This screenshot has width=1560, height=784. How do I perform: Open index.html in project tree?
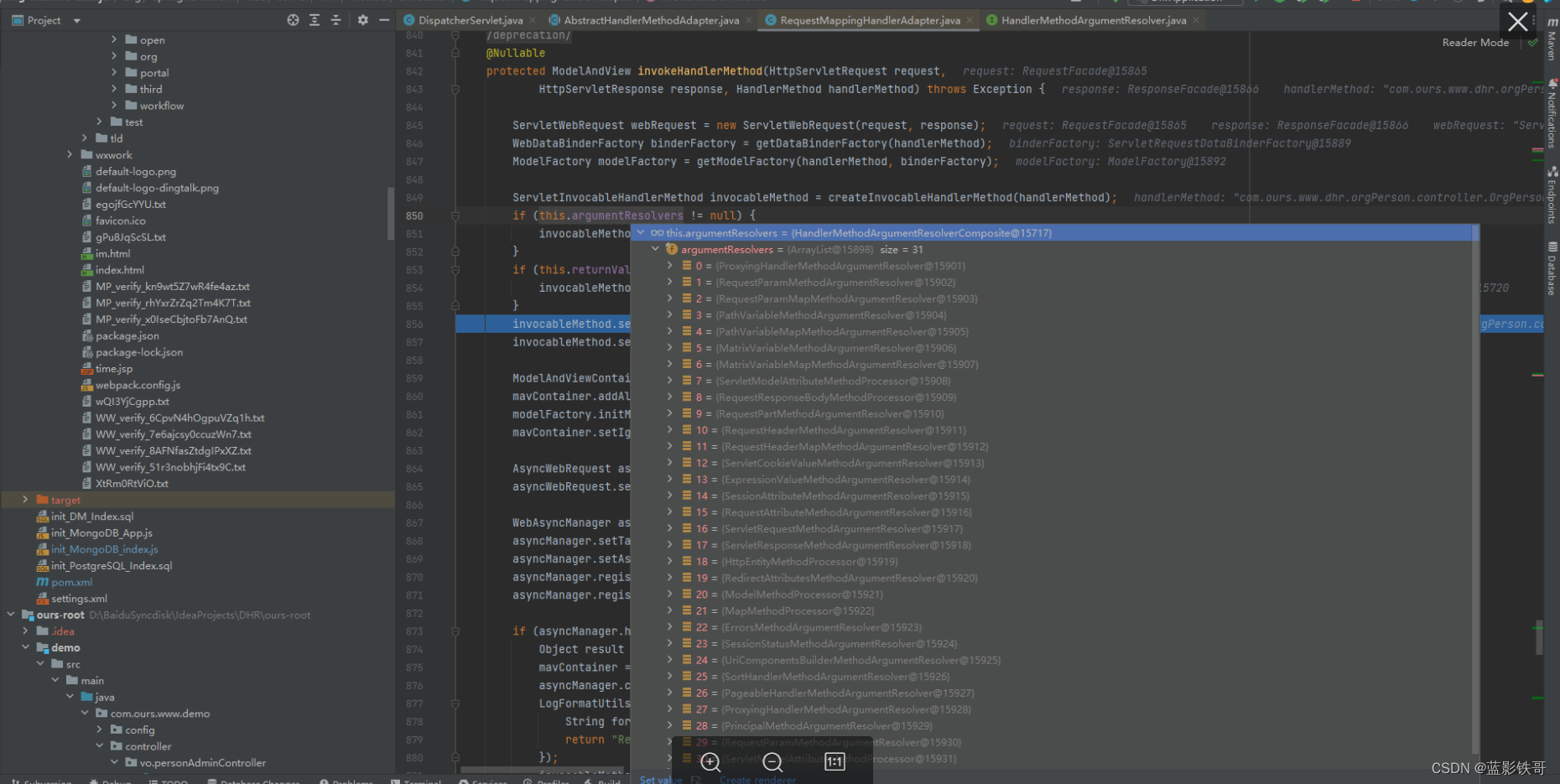point(119,270)
